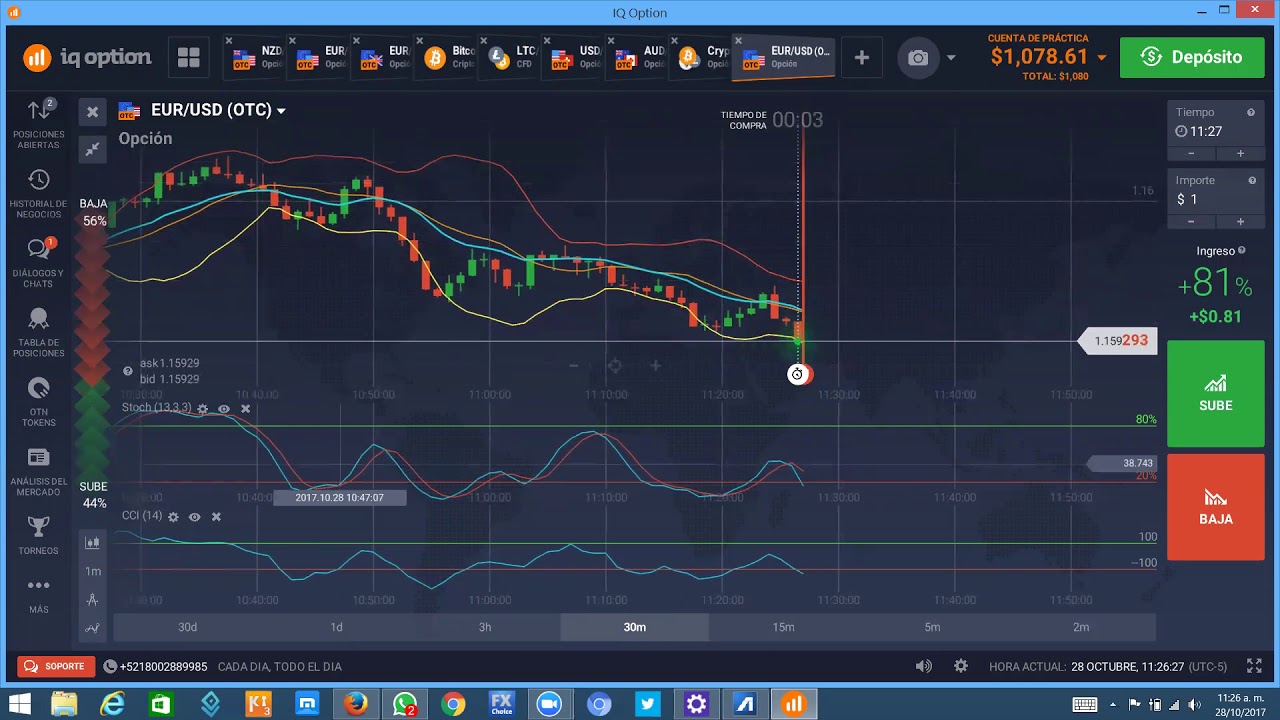
Task: Add a new asset tab with plus
Action: click(861, 58)
